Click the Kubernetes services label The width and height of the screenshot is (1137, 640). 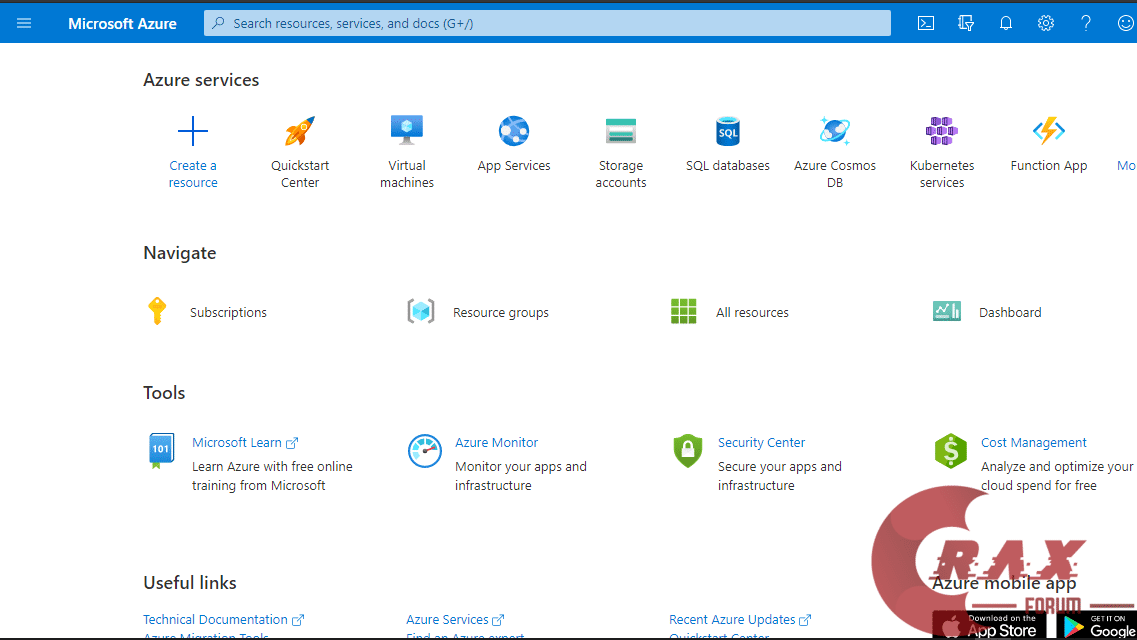[942, 174]
